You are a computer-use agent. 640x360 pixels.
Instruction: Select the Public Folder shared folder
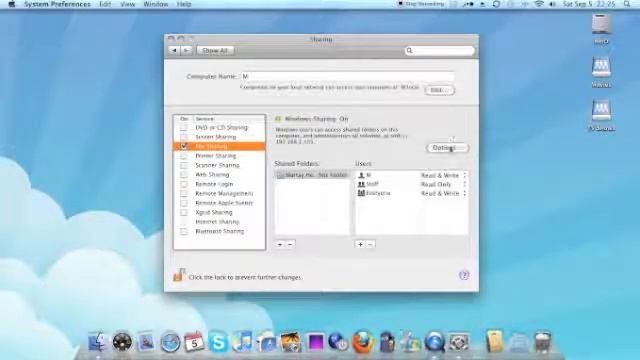(x=312, y=175)
